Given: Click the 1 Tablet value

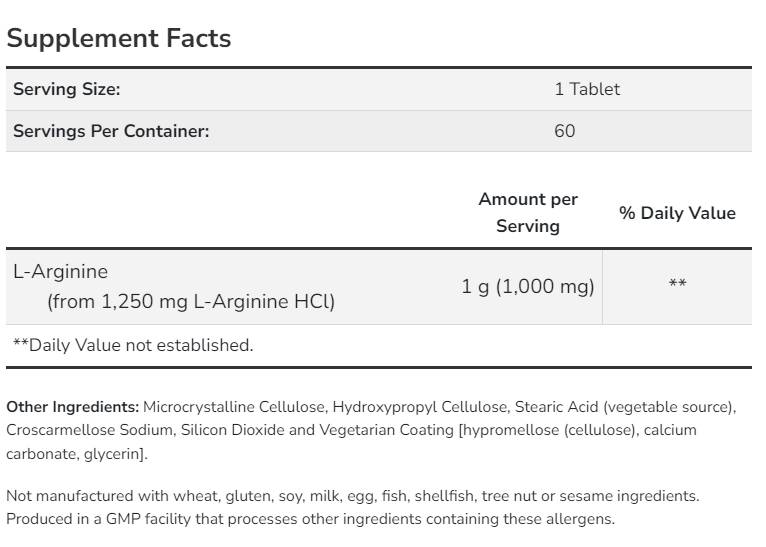Looking at the screenshot, I should (x=587, y=89).
